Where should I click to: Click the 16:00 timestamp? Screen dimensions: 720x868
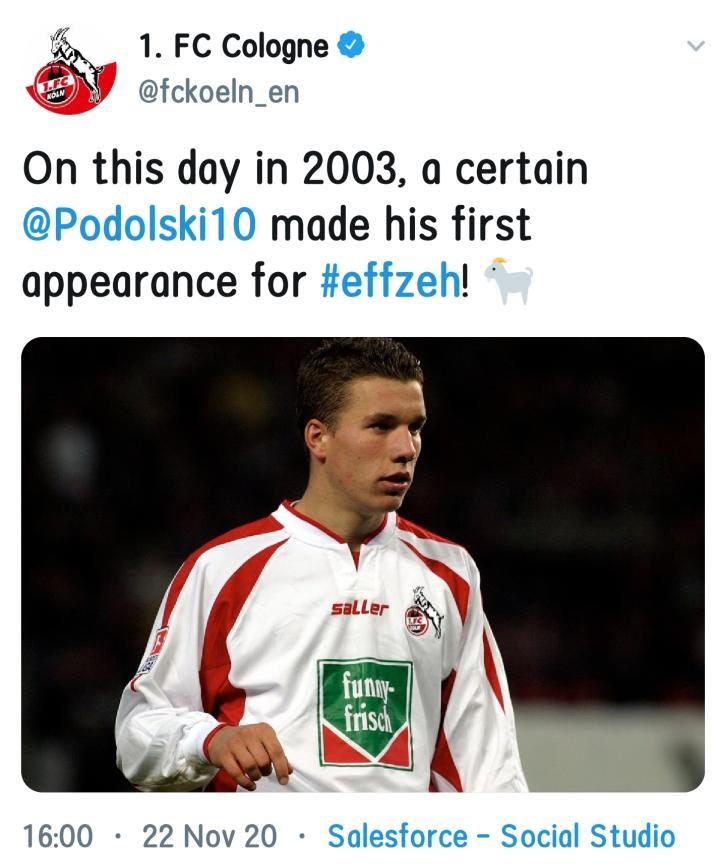tap(58, 836)
